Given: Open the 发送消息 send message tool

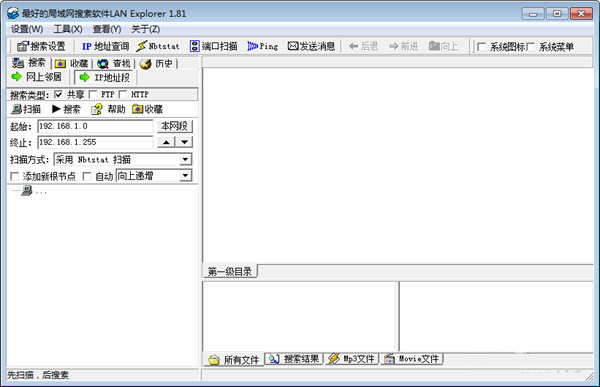Looking at the screenshot, I should click(x=311, y=46).
